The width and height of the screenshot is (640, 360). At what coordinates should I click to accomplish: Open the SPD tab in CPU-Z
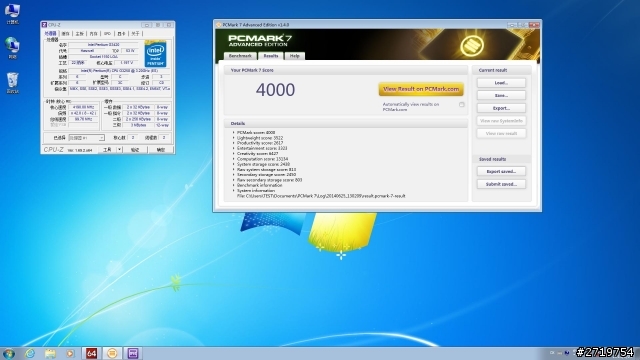pyautogui.click(x=107, y=33)
